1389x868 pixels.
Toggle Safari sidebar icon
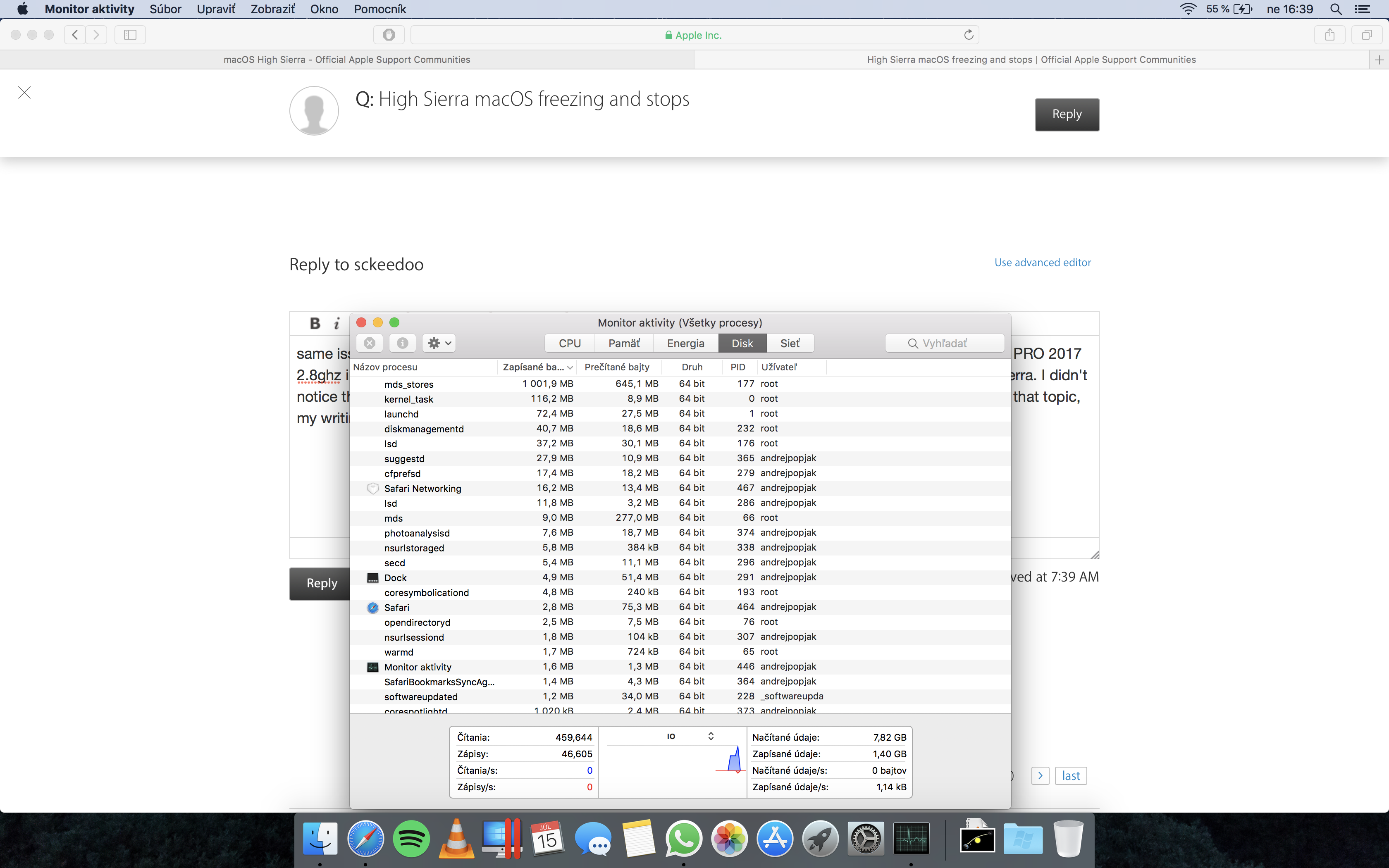point(130,35)
